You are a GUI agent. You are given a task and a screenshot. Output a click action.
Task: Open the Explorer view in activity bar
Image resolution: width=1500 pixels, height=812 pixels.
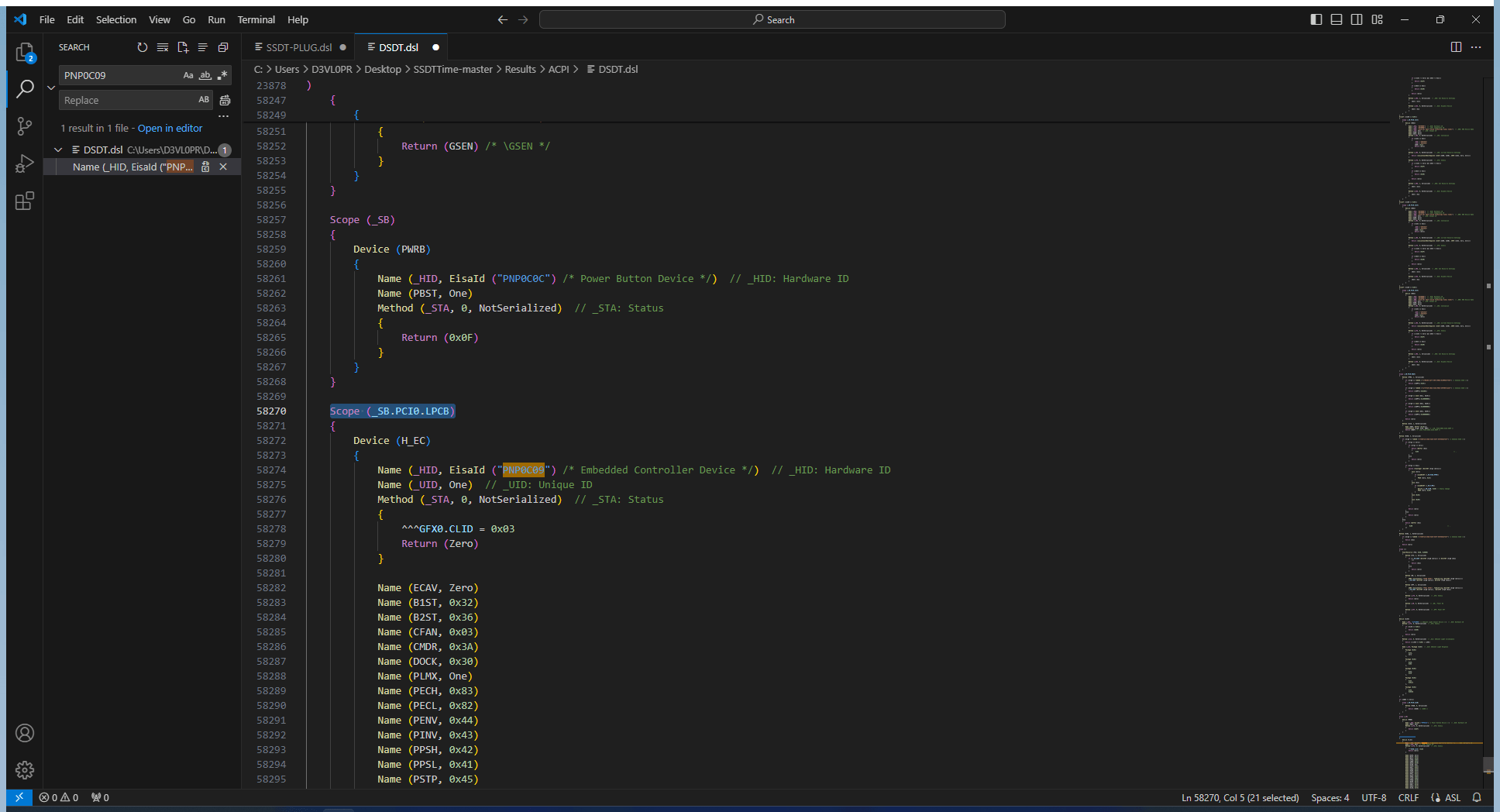pos(25,53)
